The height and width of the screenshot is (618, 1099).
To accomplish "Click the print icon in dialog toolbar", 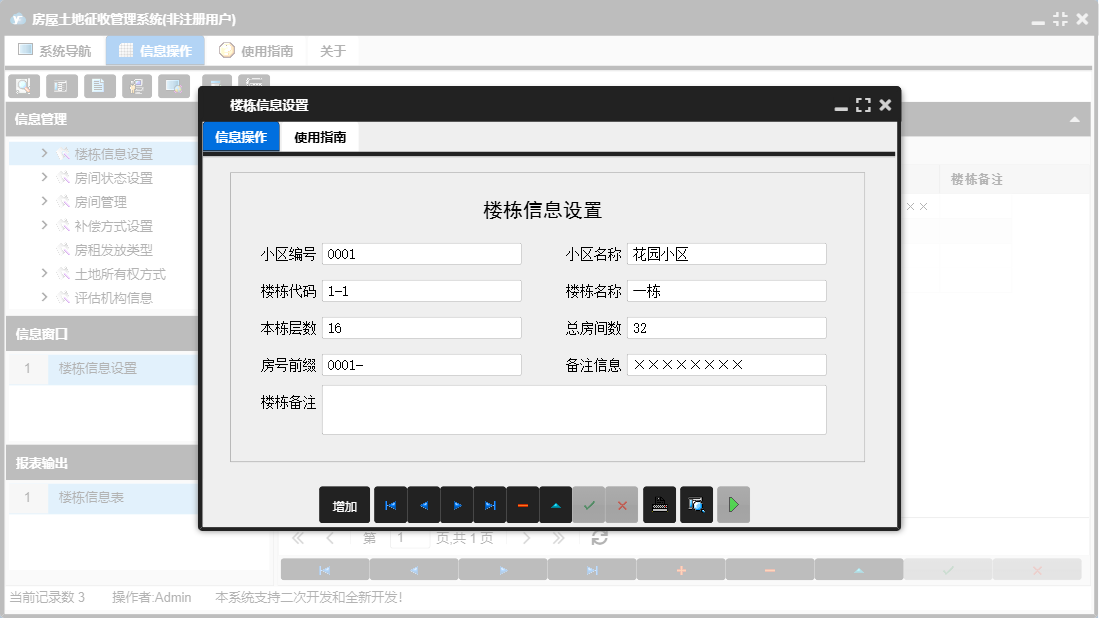I will (x=659, y=506).
